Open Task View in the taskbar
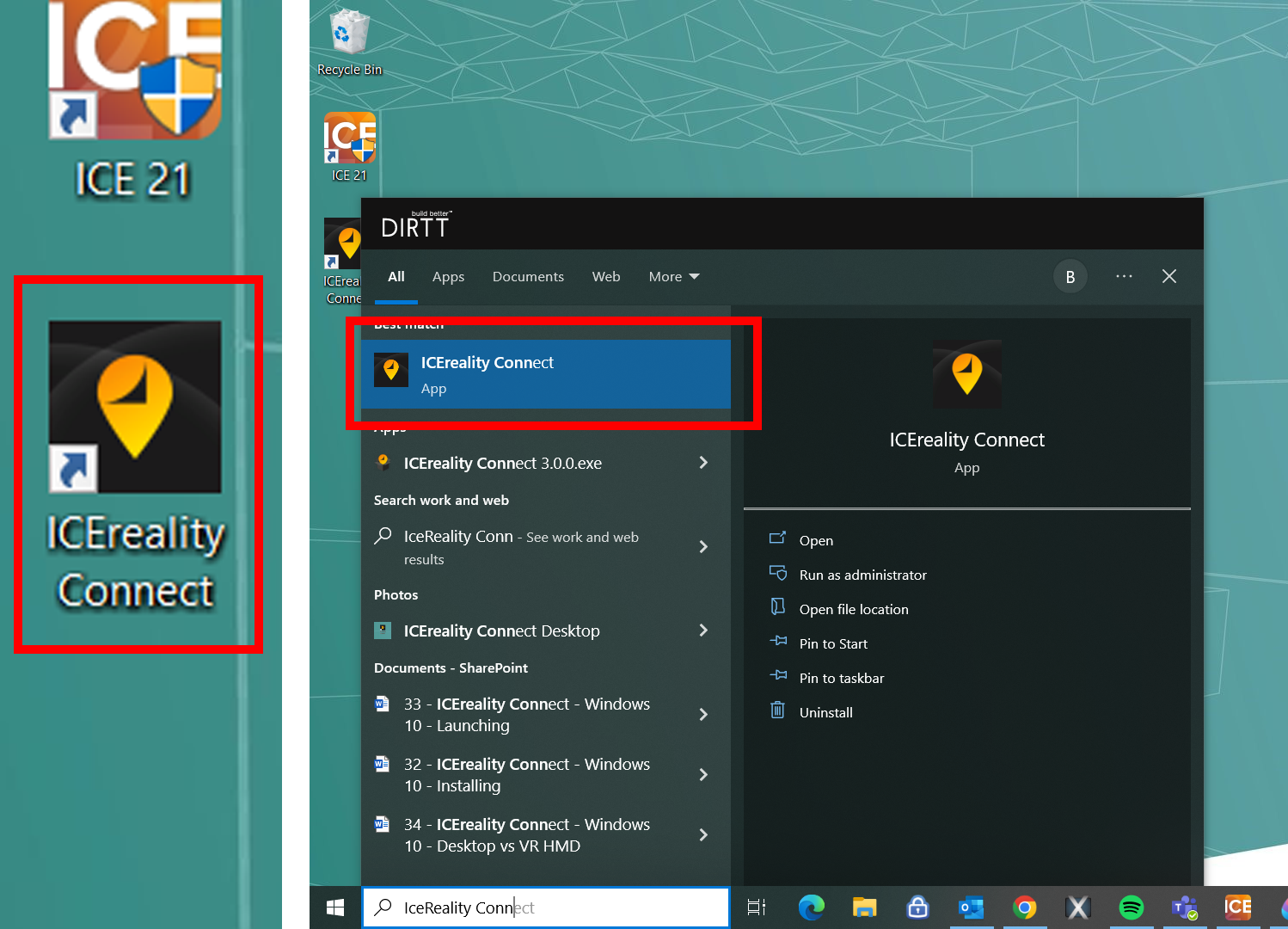Screen dimensions: 1288x929 coord(757,907)
